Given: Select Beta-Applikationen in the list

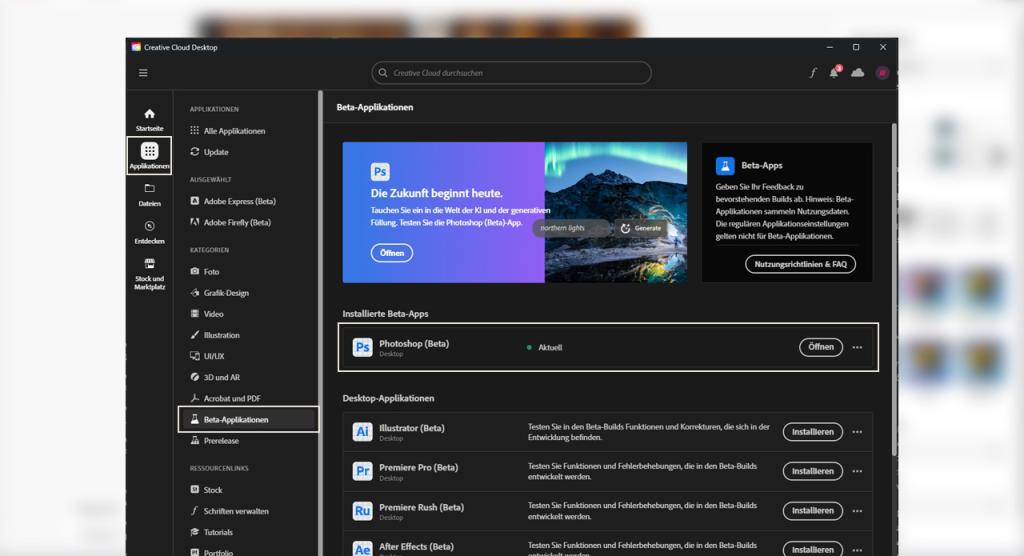Looking at the screenshot, I should click(248, 419).
